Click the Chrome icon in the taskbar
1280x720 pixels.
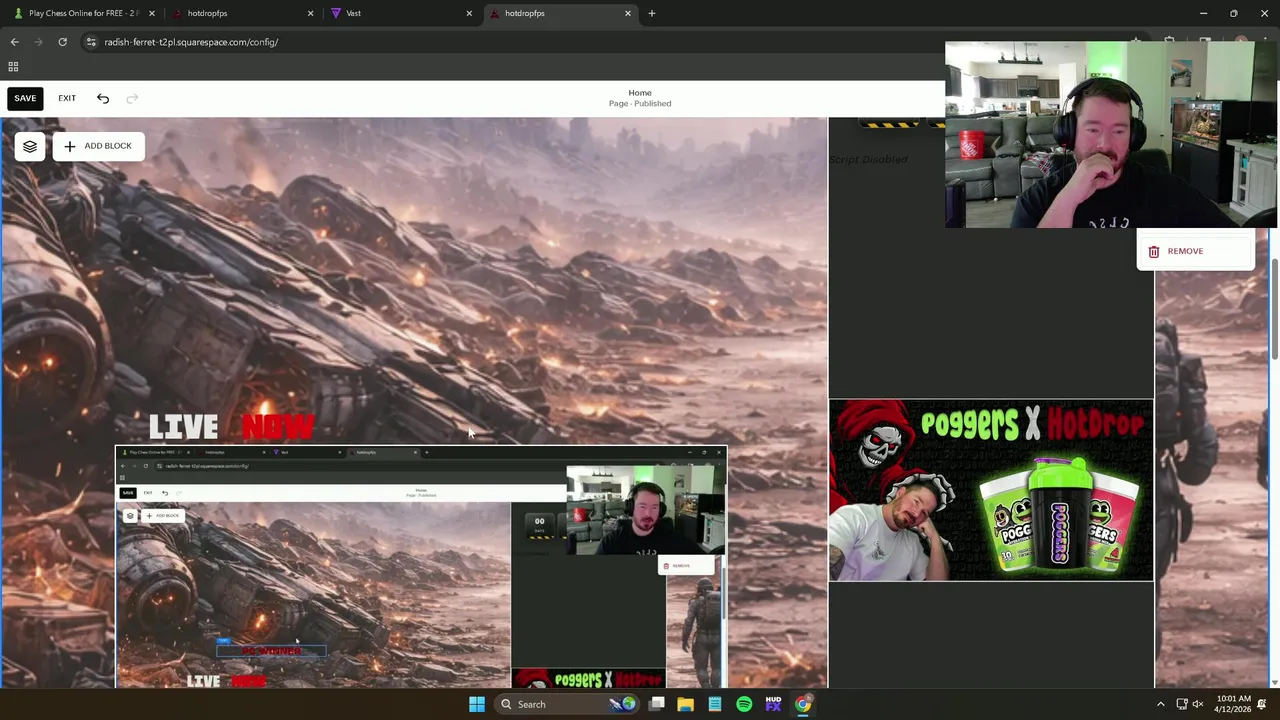click(803, 704)
